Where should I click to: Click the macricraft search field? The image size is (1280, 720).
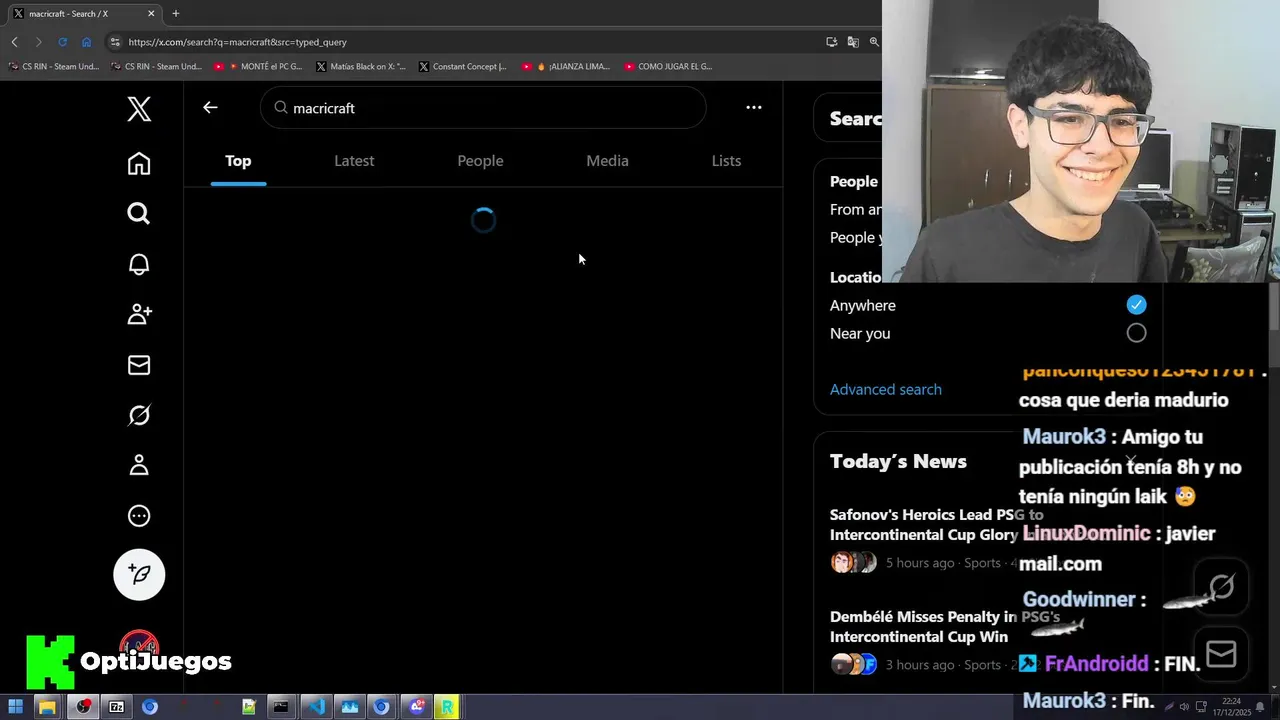click(483, 107)
